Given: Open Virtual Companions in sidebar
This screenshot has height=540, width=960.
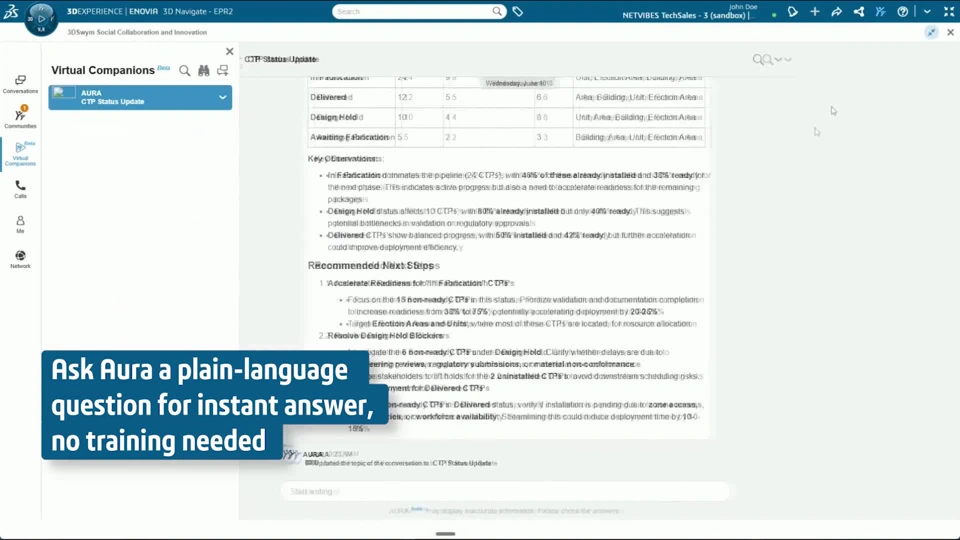Looking at the screenshot, I should (20, 154).
